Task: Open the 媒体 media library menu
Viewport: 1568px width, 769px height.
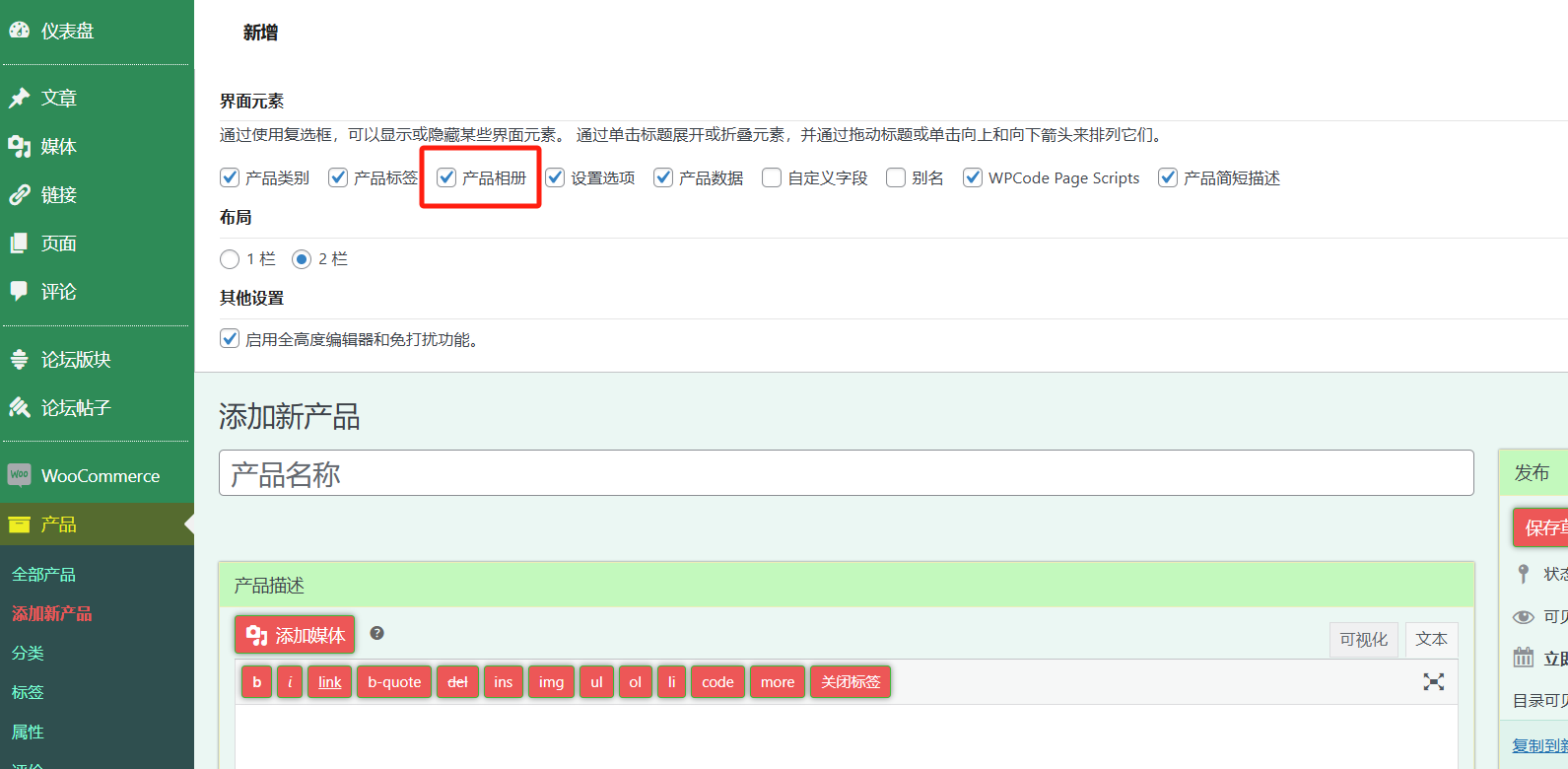Action: tap(58, 147)
